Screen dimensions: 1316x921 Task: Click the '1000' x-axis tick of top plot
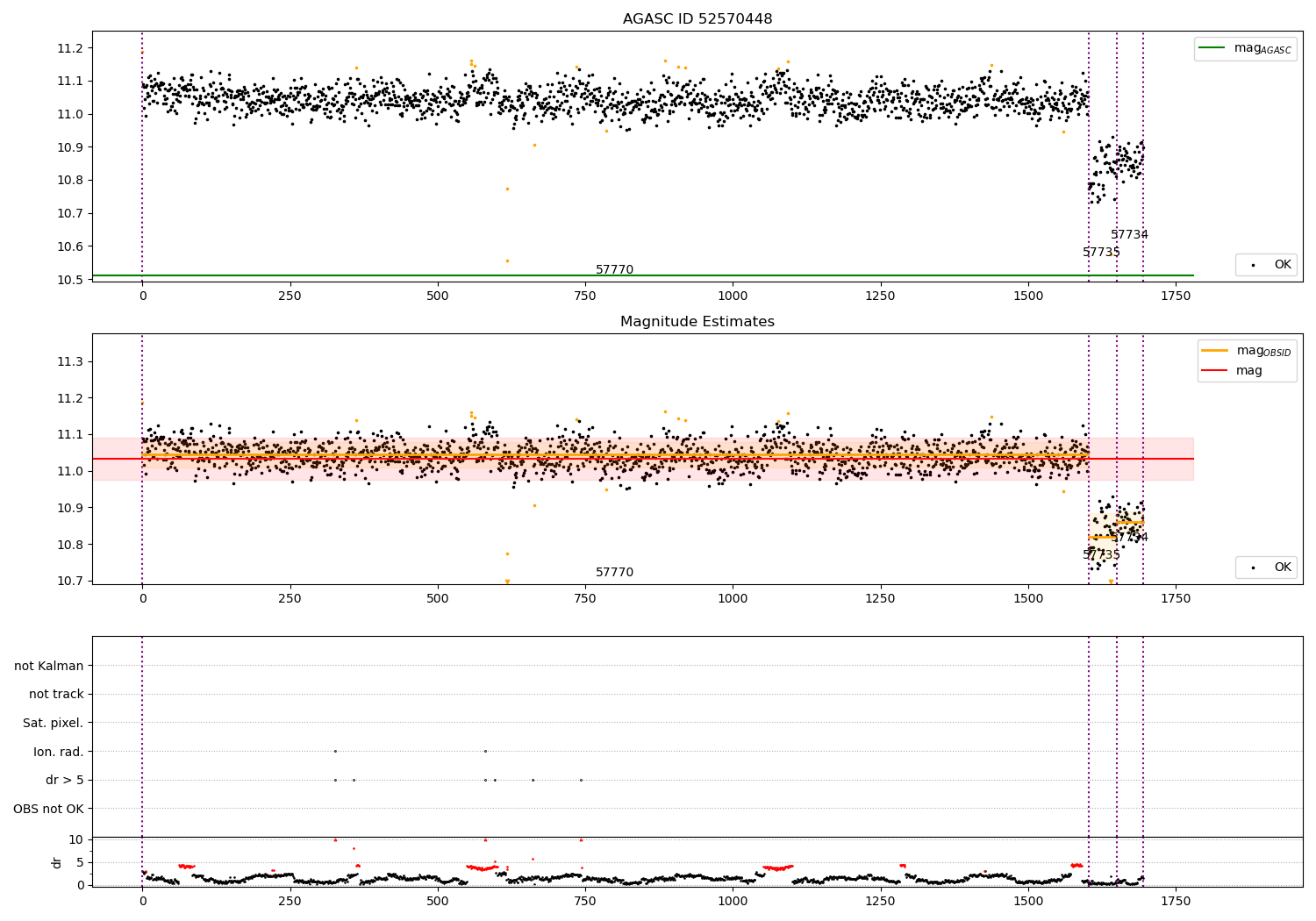(x=733, y=296)
